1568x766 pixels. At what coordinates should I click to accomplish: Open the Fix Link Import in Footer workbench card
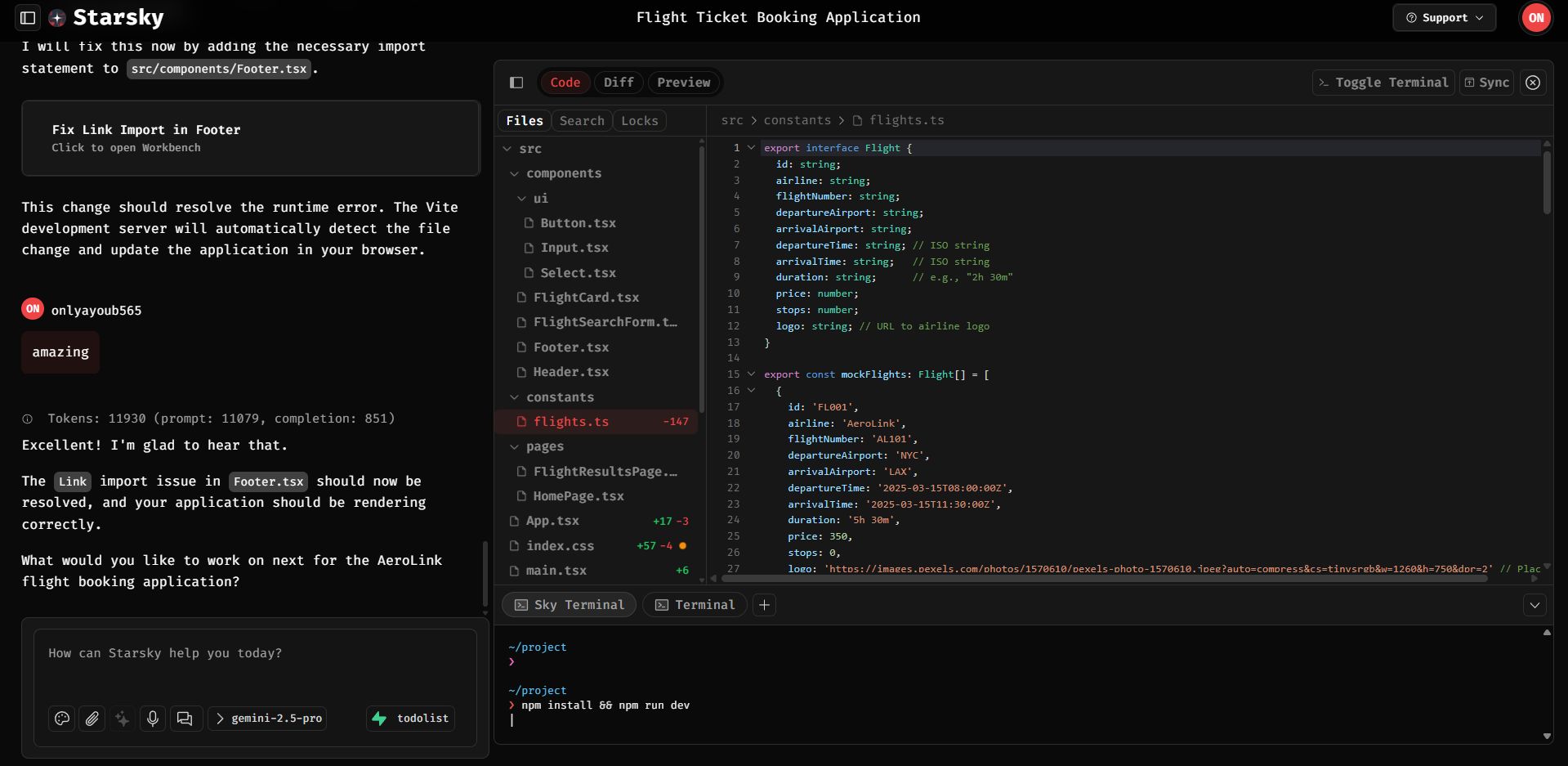[x=251, y=138]
